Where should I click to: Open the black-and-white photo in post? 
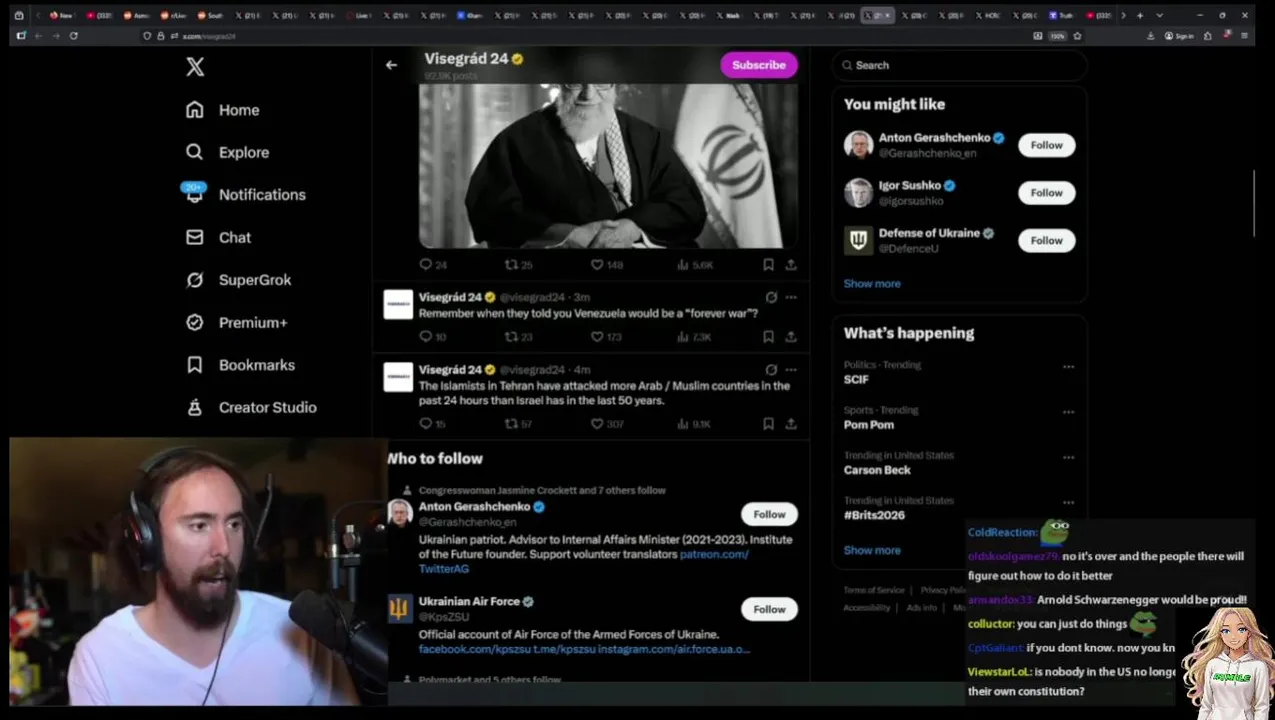coord(608,166)
